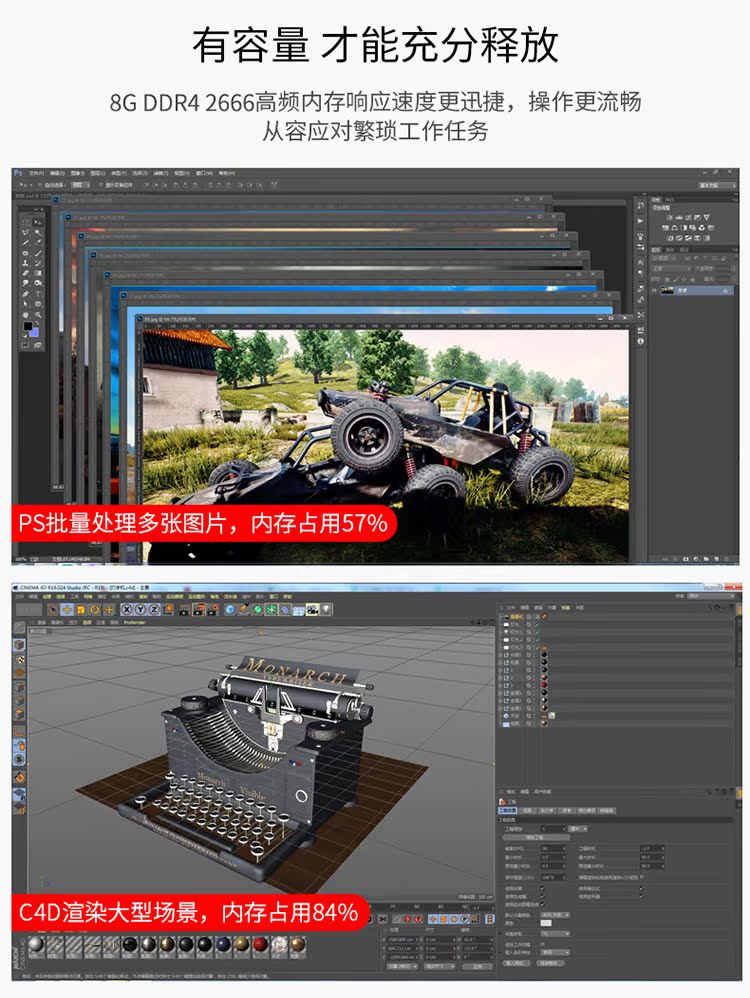Toggle X axis lock in Cinema 4D
750x998 pixels.
click(127, 610)
